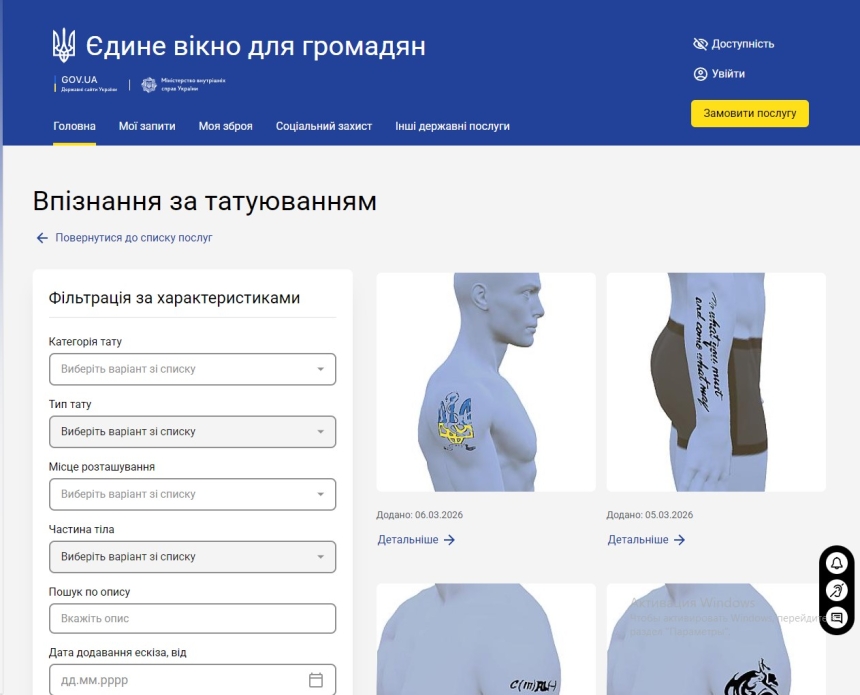
Task: Click the user profile icon beside Увійти
Action: click(700, 74)
